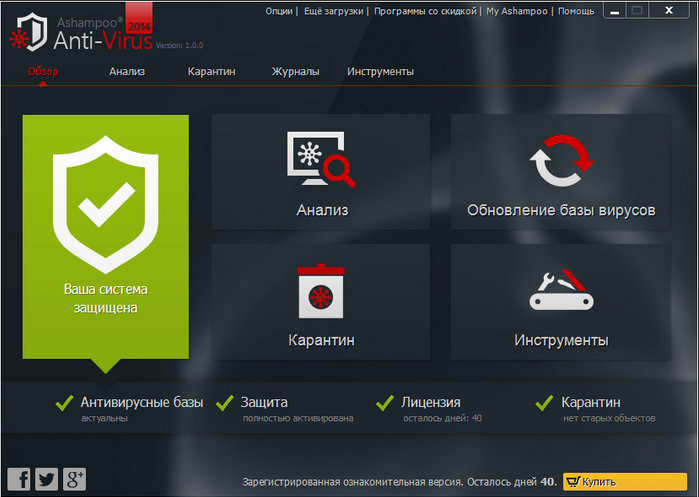699x497 pixels.
Task: Click the Защита checkmark icon
Action: pyautogui.click(x=225, y=403)
